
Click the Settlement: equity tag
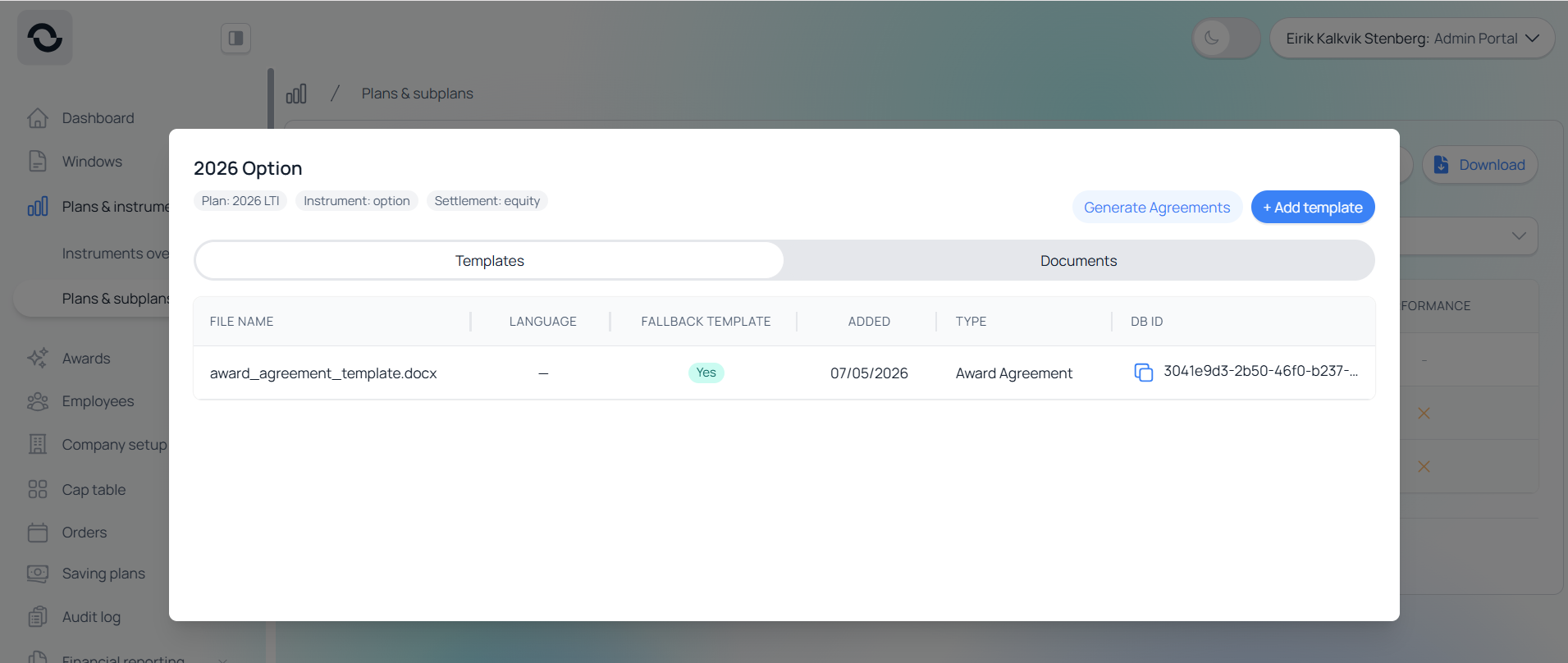[x=487, y=201]
